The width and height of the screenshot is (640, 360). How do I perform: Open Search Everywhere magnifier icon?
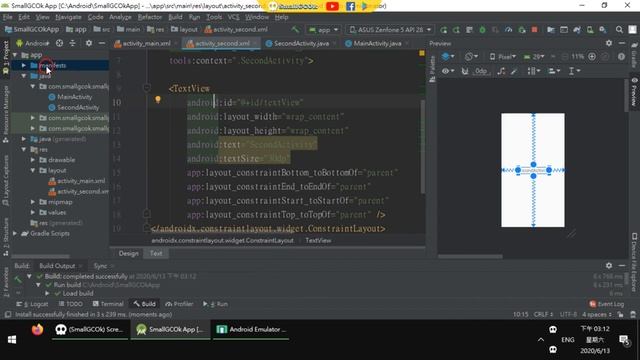click(x=619, y=30)
